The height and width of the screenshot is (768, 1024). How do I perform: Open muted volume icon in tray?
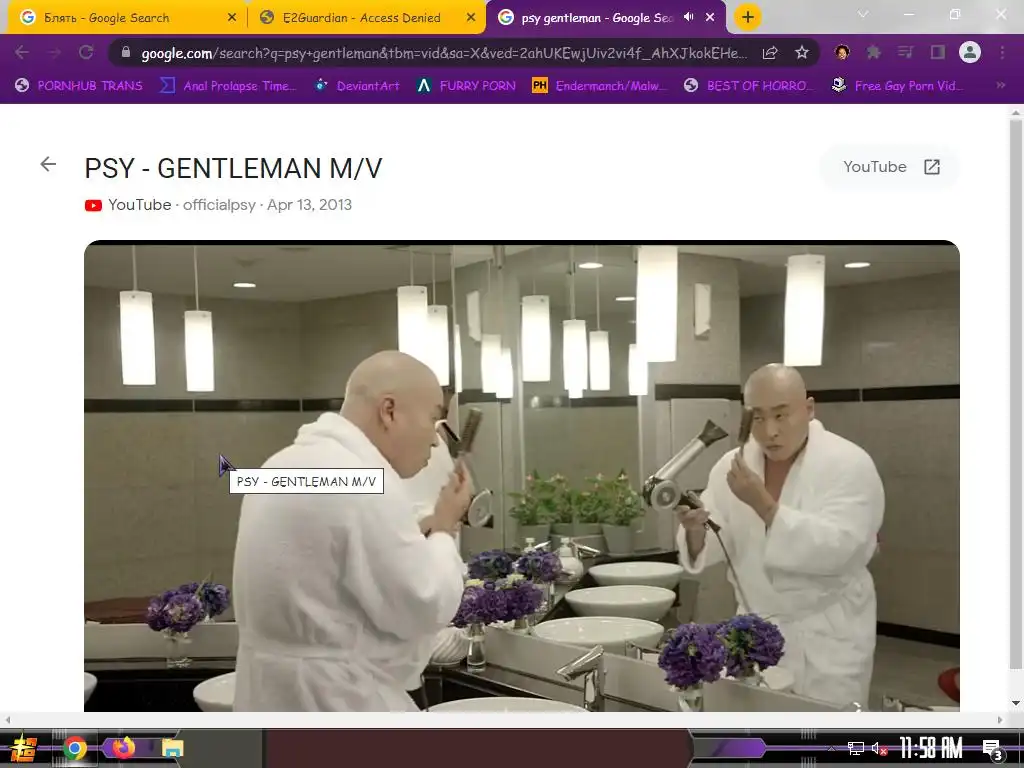click(879, 748)
